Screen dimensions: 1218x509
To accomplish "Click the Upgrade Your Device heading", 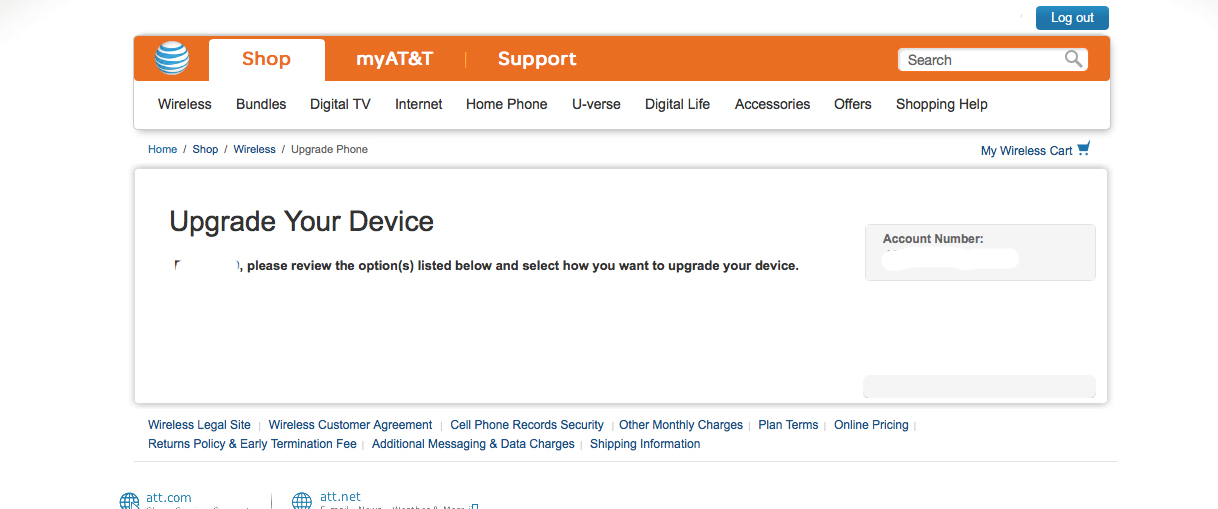I will coord(302,221).
